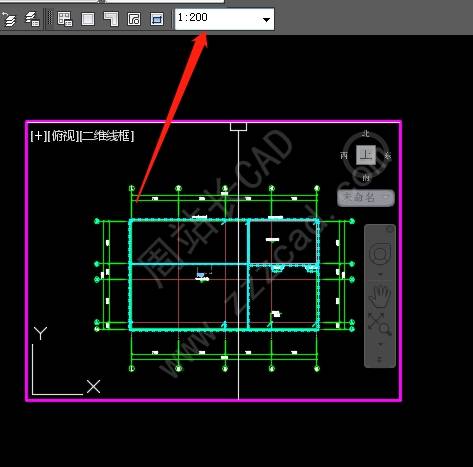Click the Convert Object to Viewport icon
Image resolution: width=473 pixels, height=467 pixels.
[x=134, y=19]
